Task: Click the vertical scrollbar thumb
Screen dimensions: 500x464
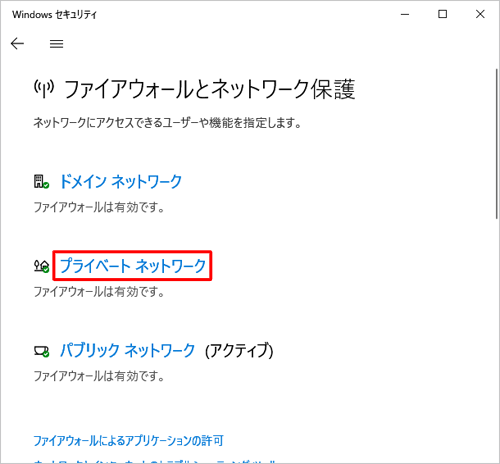Action: [x=497, y=144]
